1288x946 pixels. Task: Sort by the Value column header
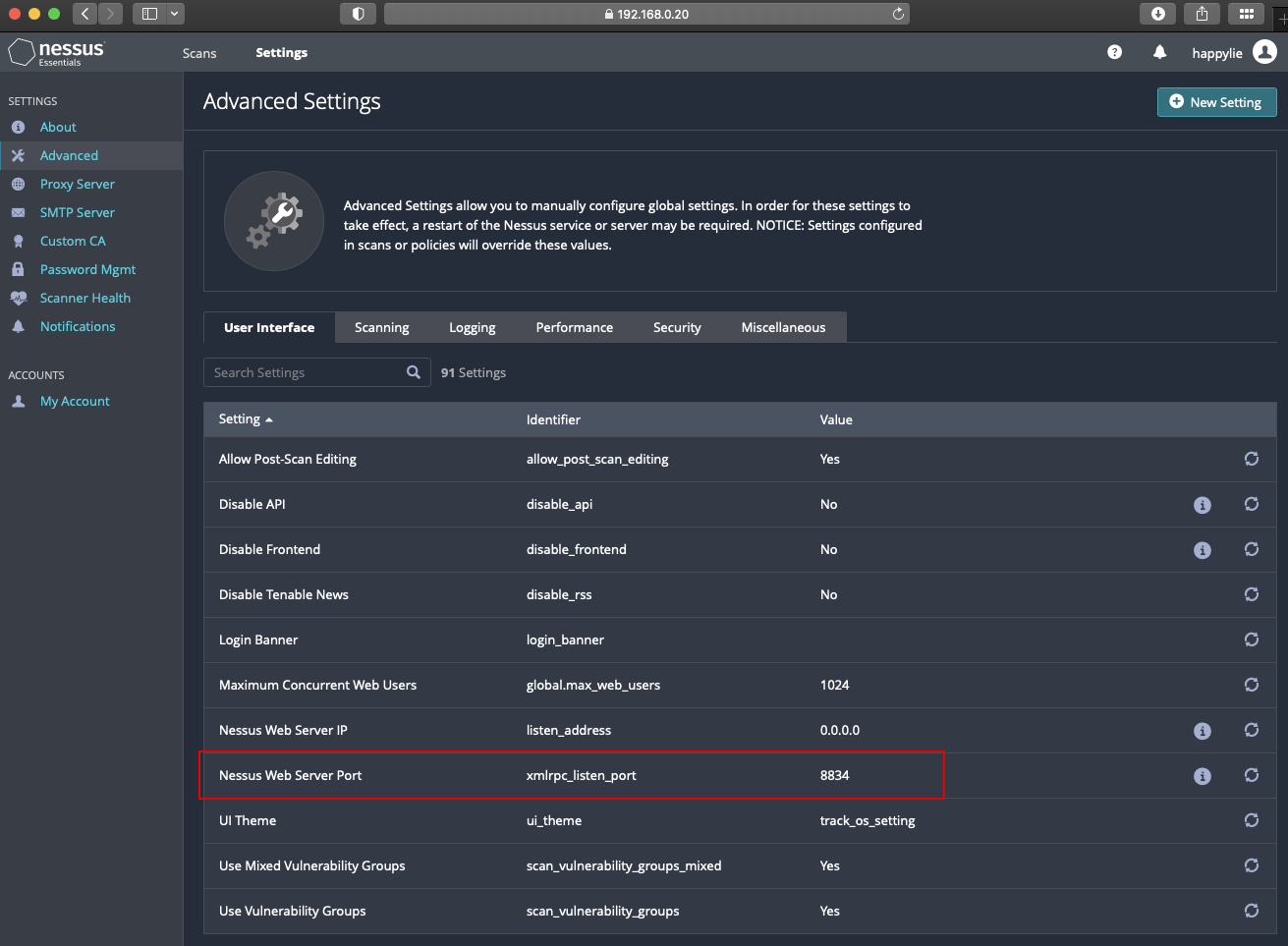[x=836, y=419]
